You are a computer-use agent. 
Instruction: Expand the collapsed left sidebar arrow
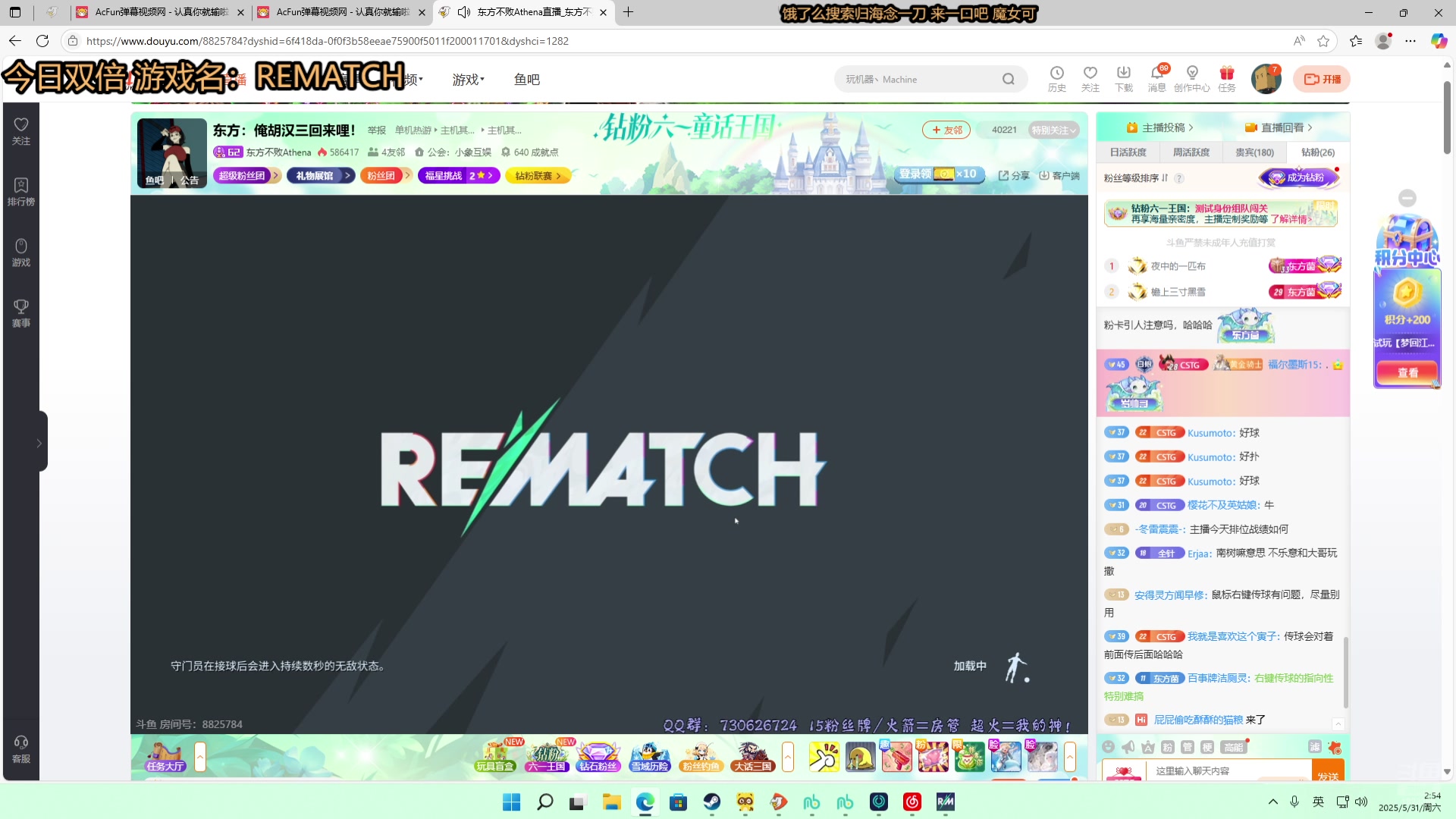[39, 443]
